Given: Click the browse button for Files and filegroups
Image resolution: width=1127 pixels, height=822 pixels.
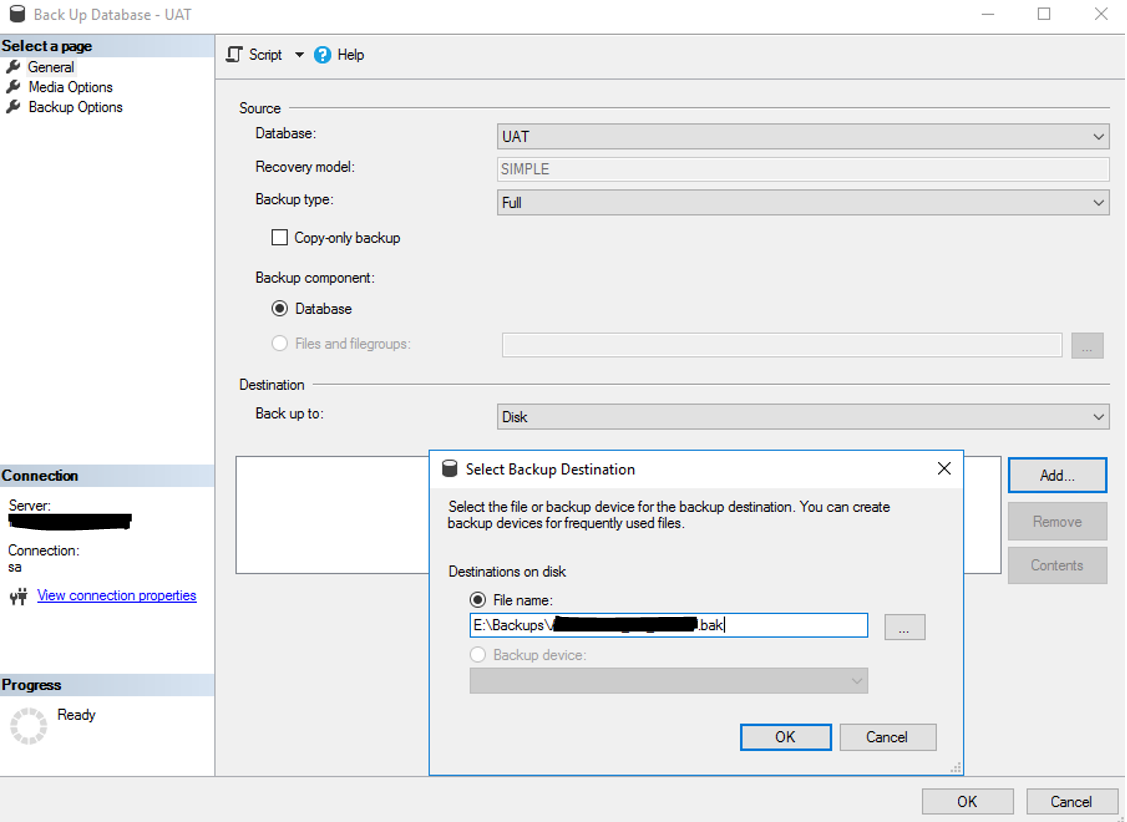Looking at the screenshot, I should coord(1087,346).
